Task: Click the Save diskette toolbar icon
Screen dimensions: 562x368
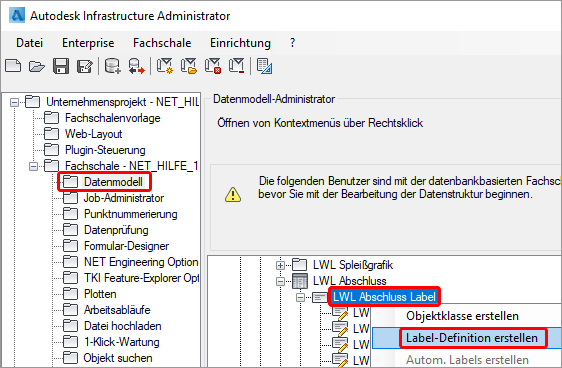Action: 61,66
